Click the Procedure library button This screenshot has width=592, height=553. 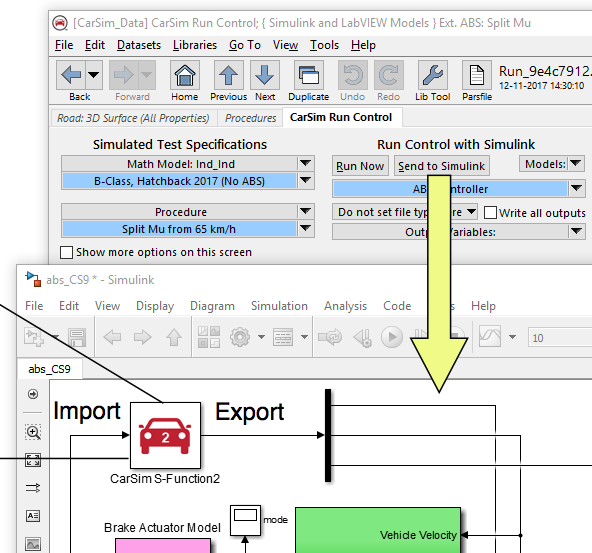(180, 212)
